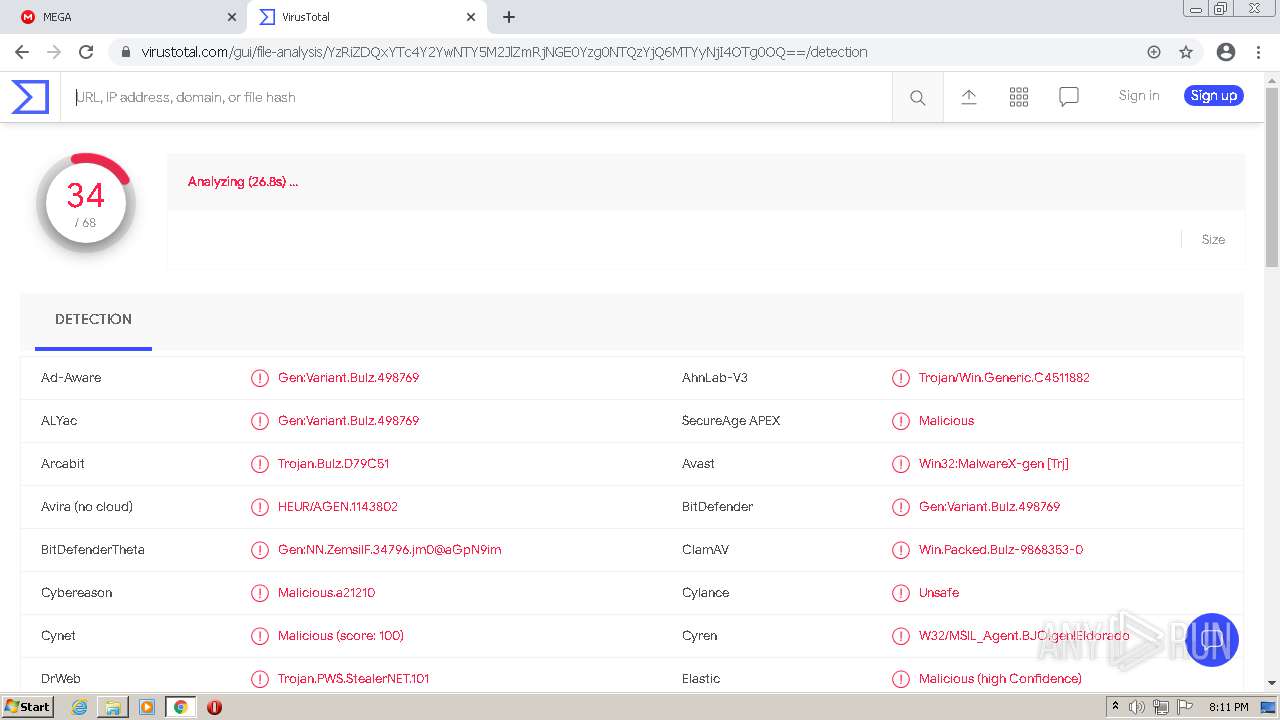Click alert icon beside Trojan.Bulz.D79C51

coord(260,464)
